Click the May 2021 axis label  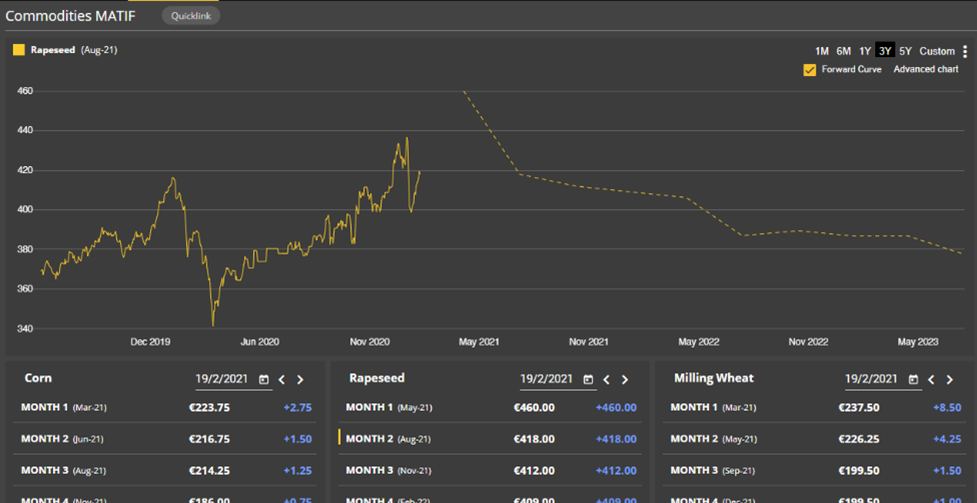point(479,342)
